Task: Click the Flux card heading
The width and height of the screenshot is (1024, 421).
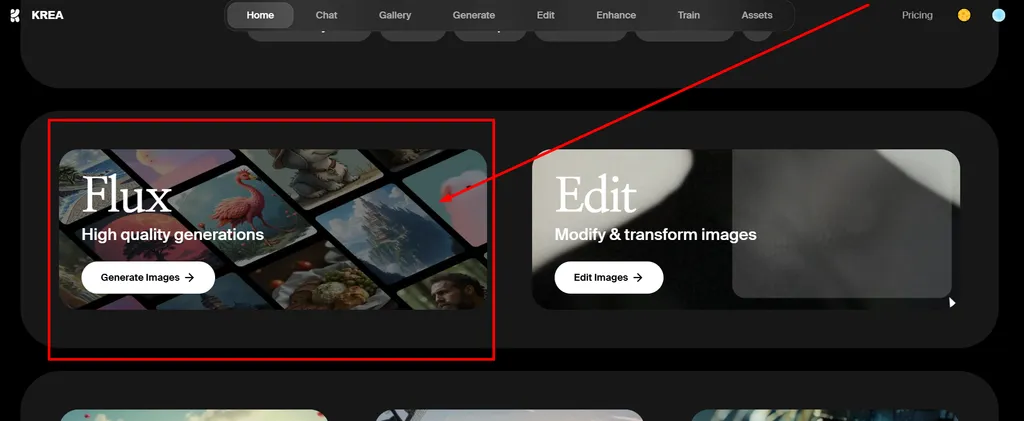Action: coord(127,195)
